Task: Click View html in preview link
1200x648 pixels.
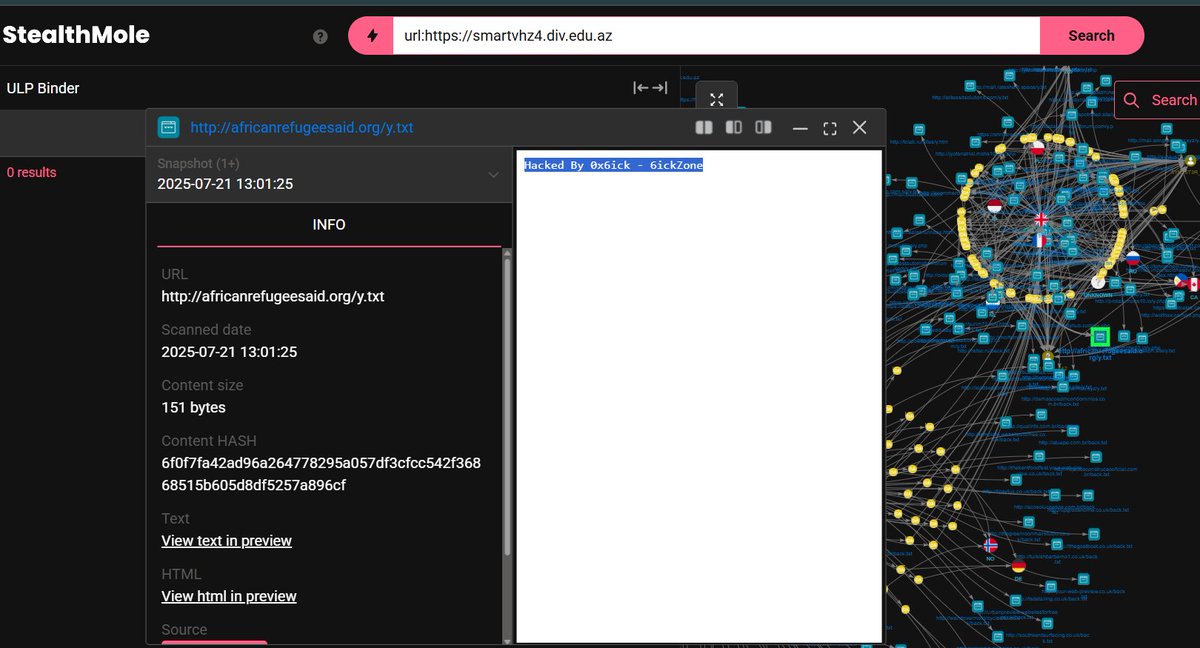Action: tap(229, 596)
